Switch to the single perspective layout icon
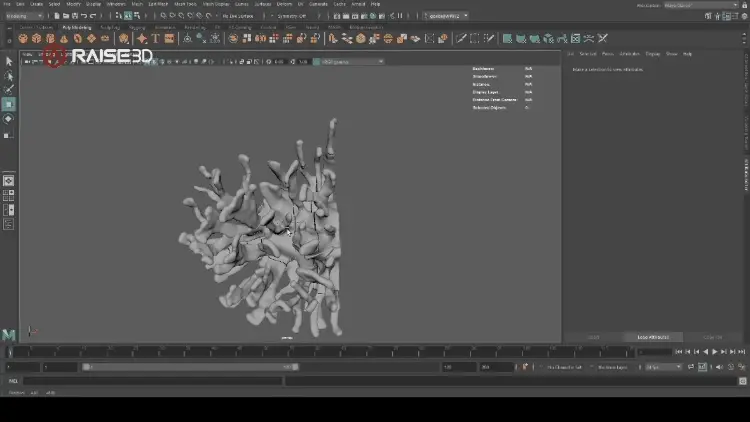Screen dimensions: 750x422 coord(9,181)
